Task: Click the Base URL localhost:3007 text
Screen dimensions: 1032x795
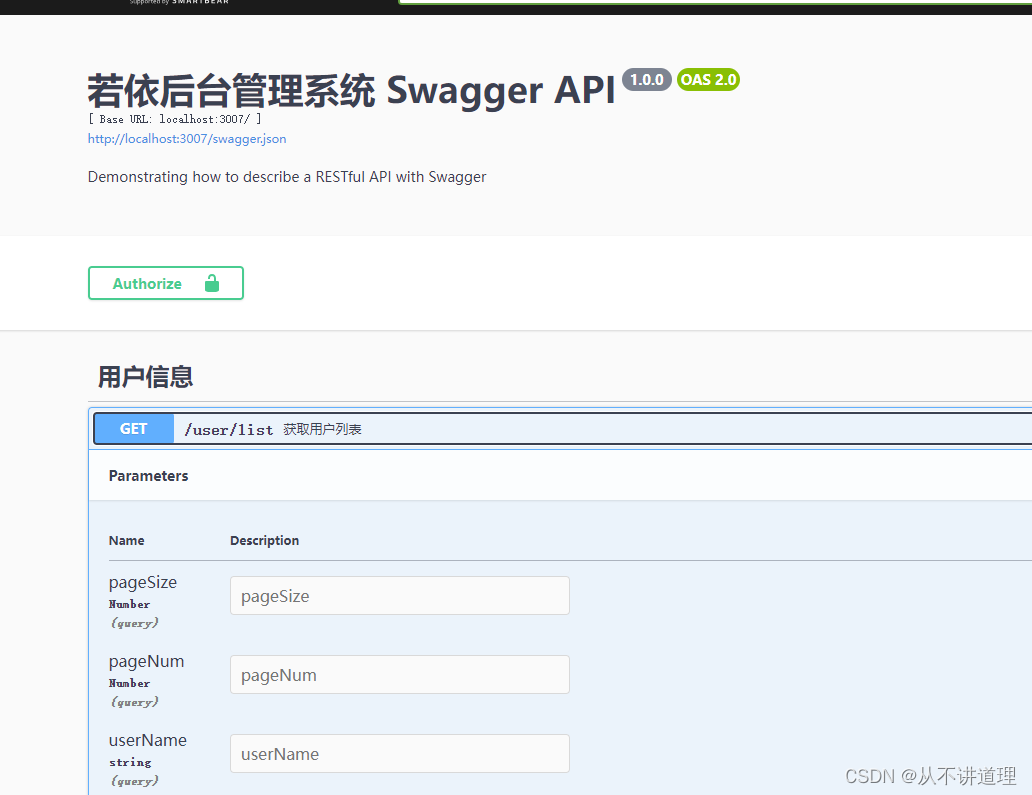Action: click(x=174, y=119)
